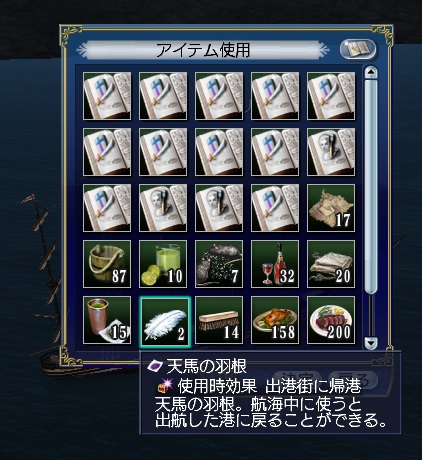
Task: Select the first statue book in third row
Action: click(163, 208)
